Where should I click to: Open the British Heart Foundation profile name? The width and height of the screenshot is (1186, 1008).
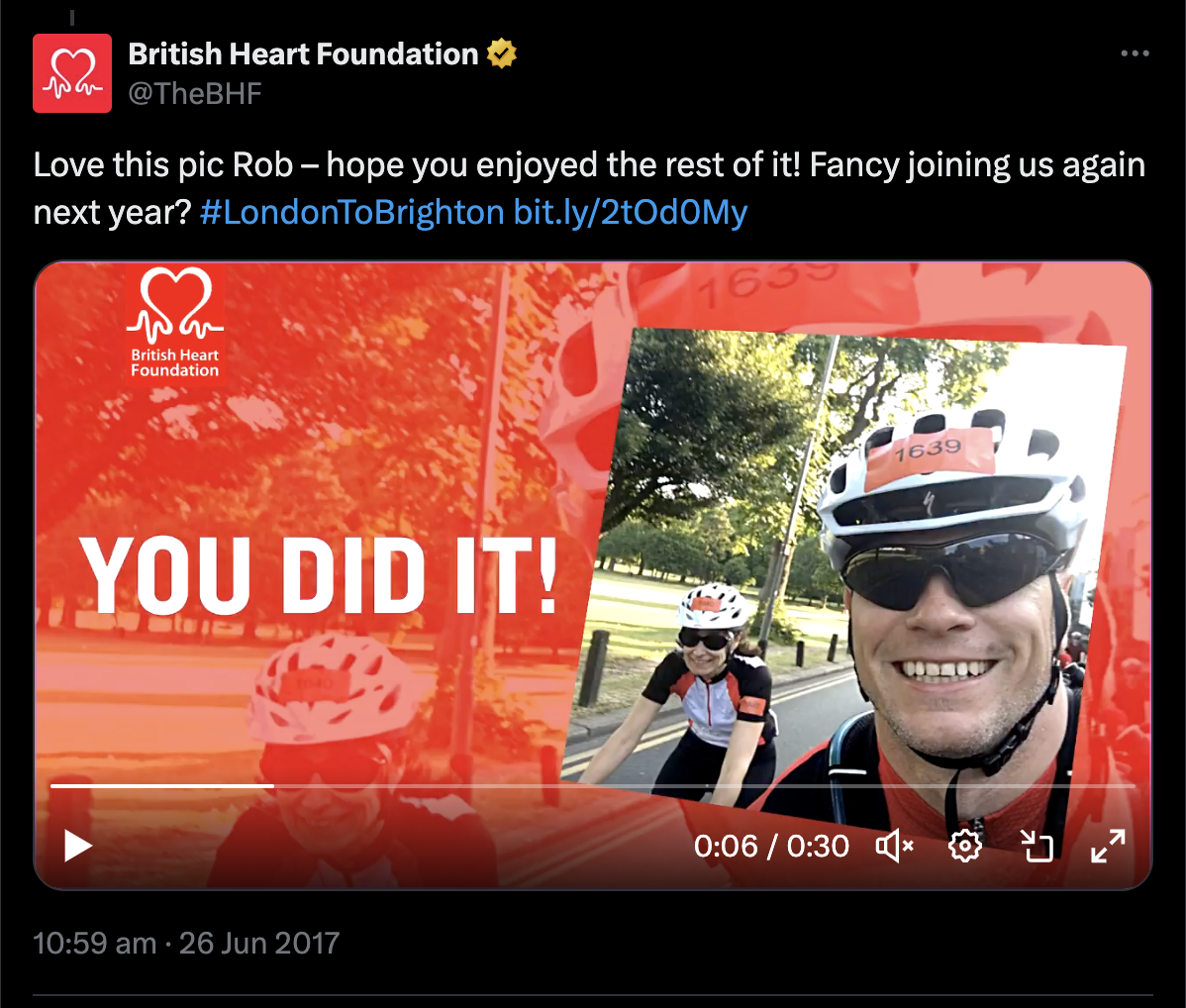click(303, 53)
